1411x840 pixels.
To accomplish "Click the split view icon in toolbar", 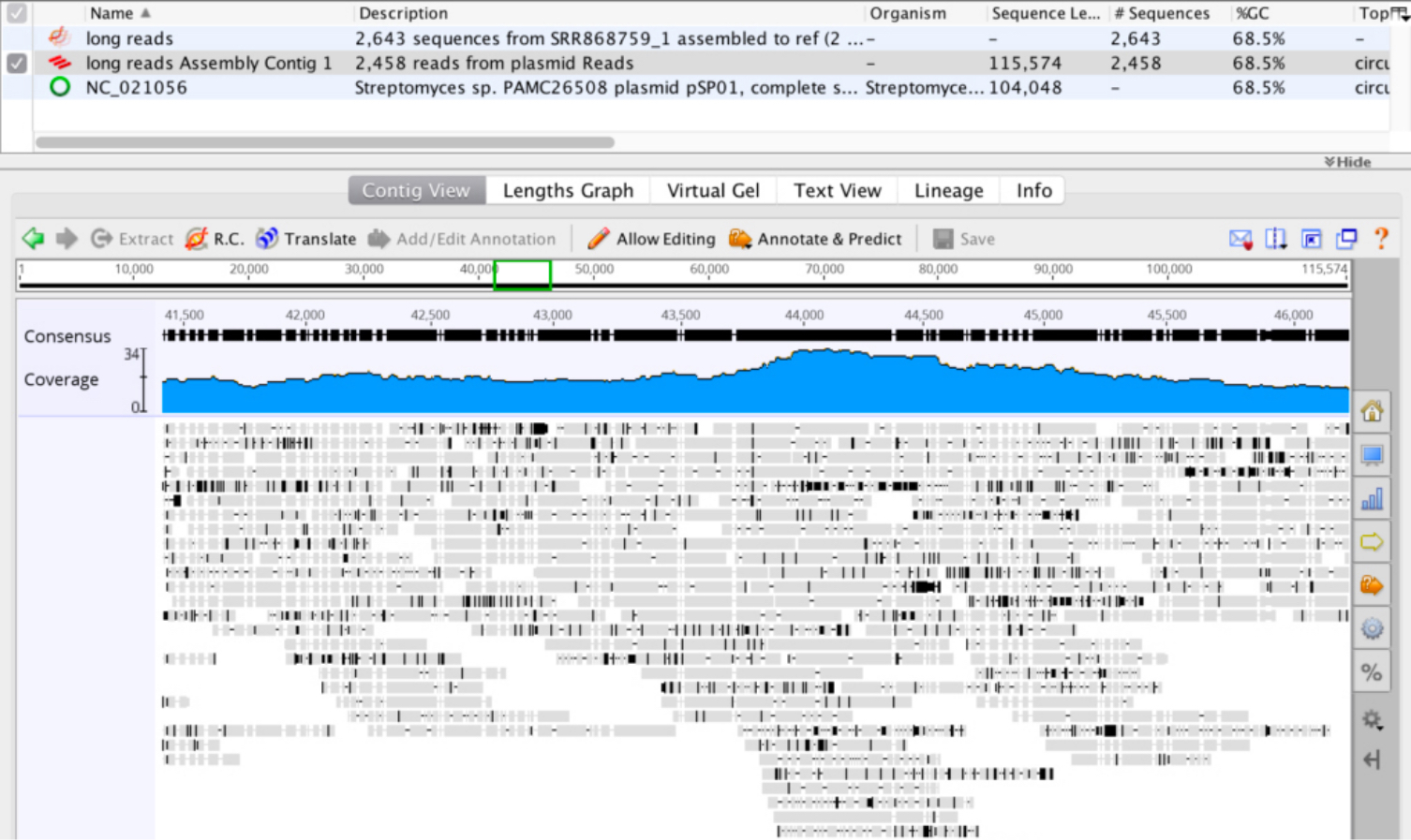I will (x=1276, y=239).
